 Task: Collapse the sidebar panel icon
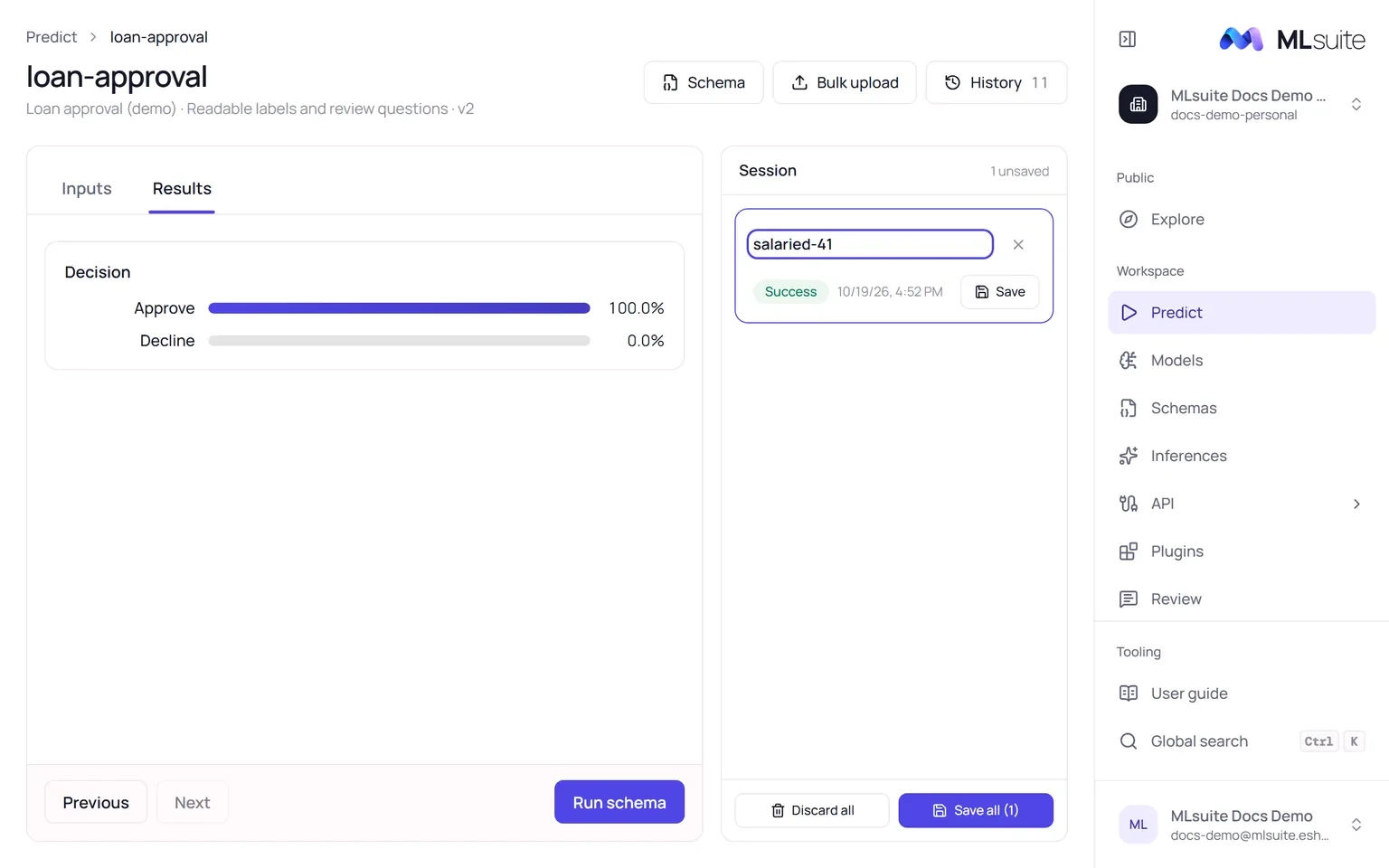1128,39
